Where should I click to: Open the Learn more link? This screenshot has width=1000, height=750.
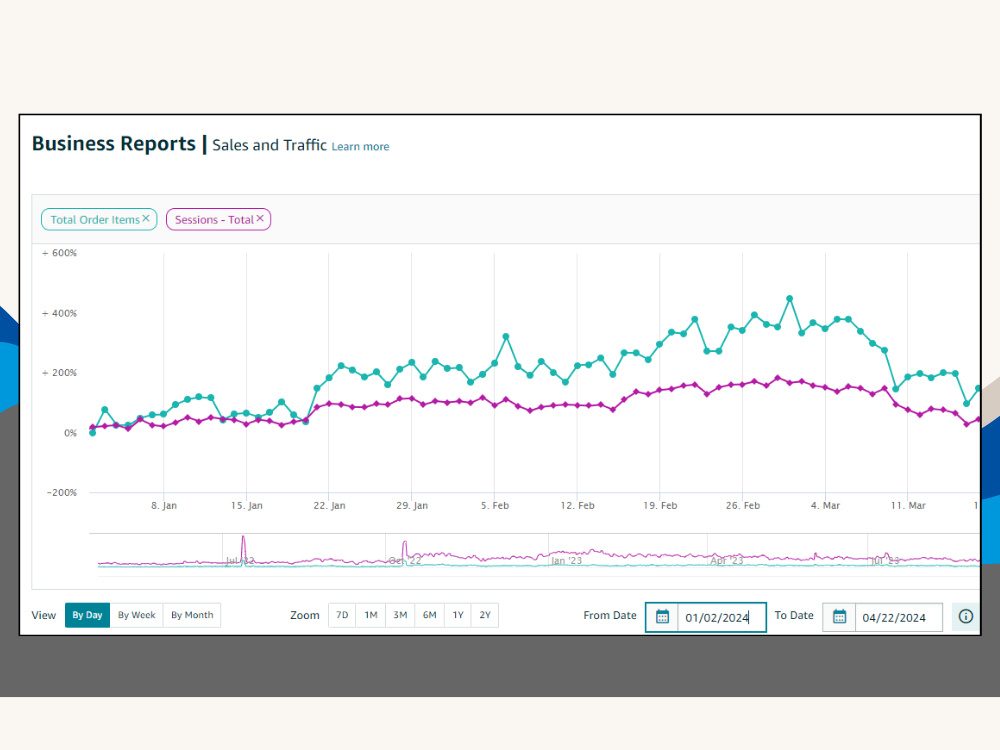(360, 147)
